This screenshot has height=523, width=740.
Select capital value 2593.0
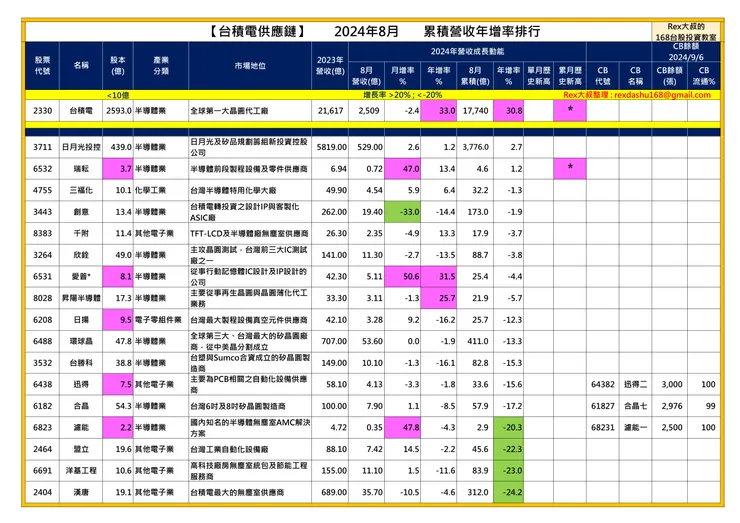[x=118, y=111]
